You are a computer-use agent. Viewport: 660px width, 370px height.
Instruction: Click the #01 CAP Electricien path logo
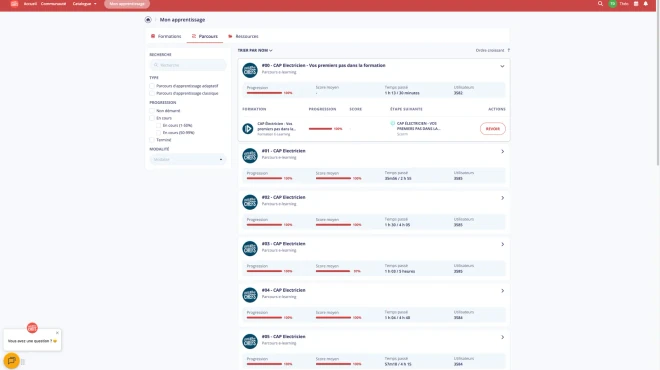250,156
